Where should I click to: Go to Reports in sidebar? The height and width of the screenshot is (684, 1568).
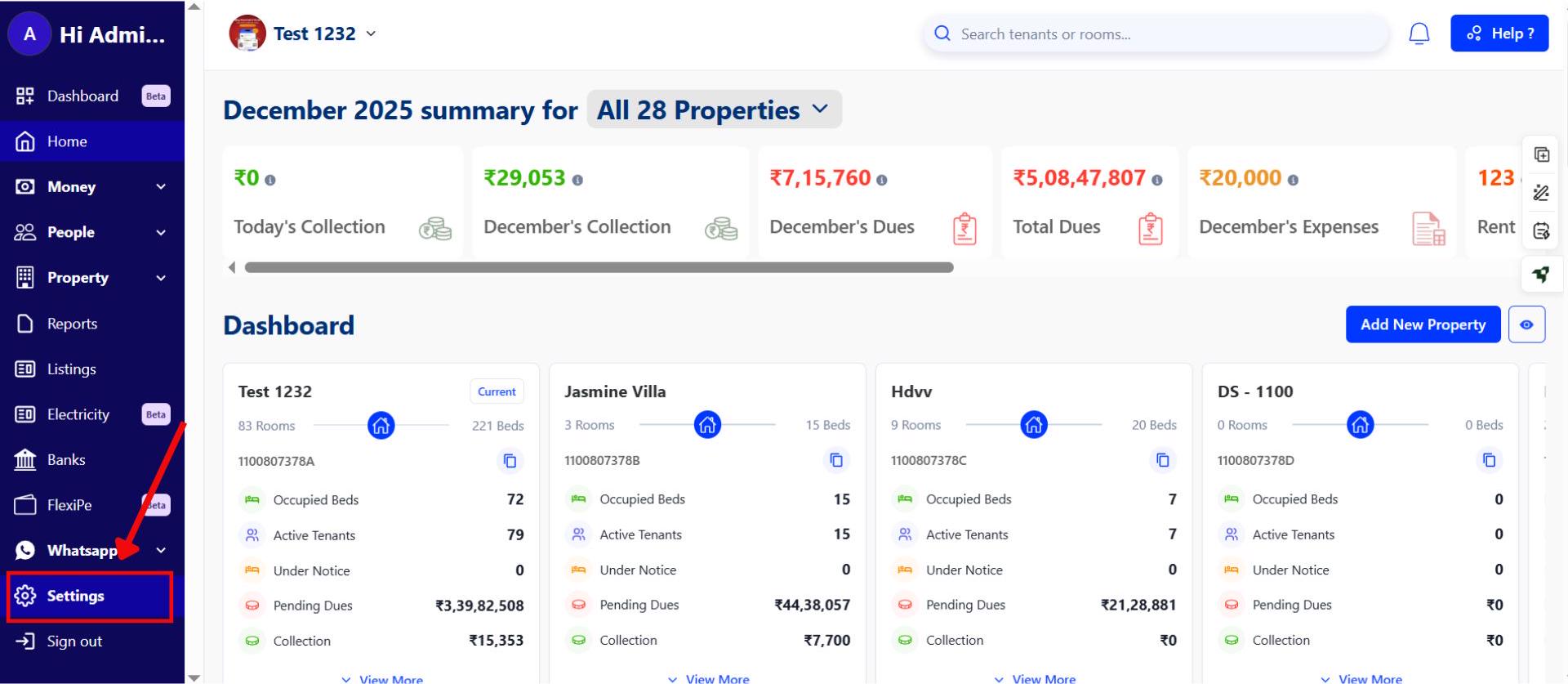coord(72,324)
